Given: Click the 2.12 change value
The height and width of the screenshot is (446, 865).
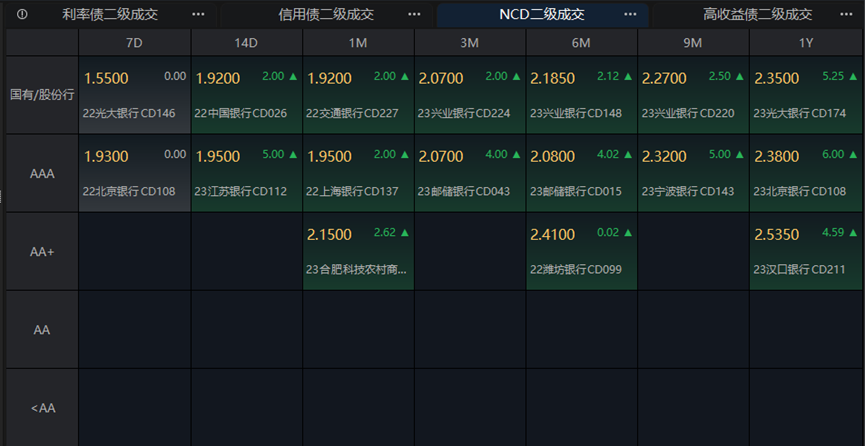Looking at the screenshot, I should point(608,76).
